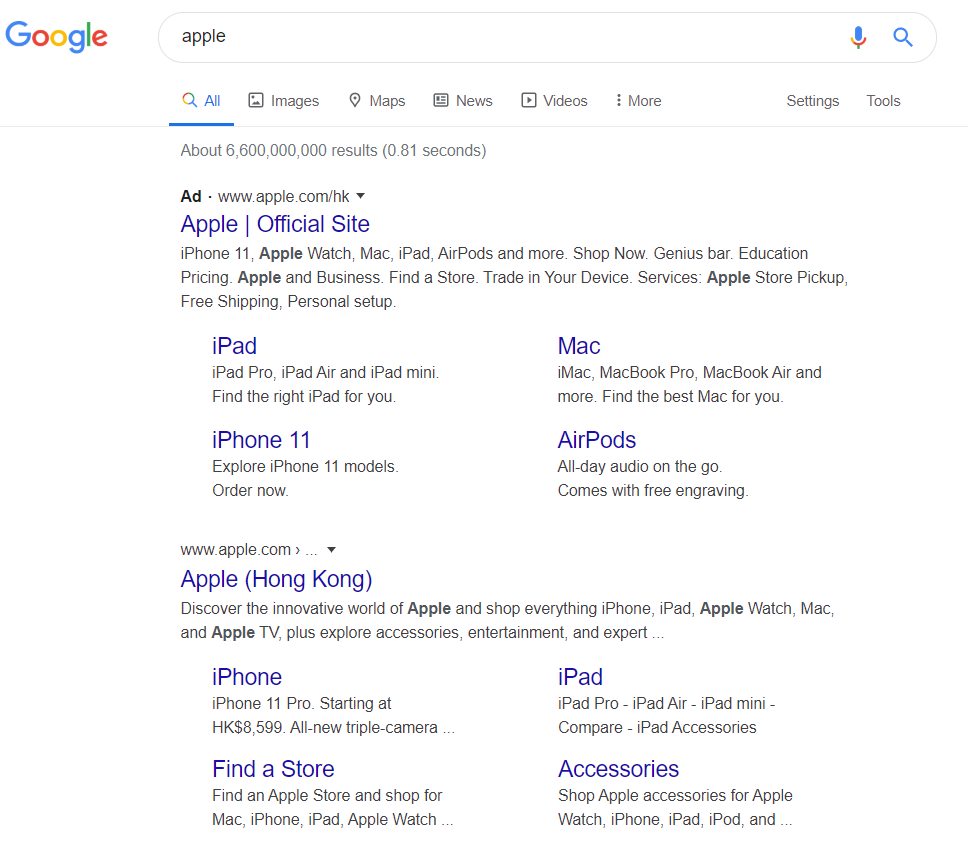Screen dimensions: 968x846
Task: Expand the www.apple.com result dropdown arrow
Action: click(x=332, y=550)
